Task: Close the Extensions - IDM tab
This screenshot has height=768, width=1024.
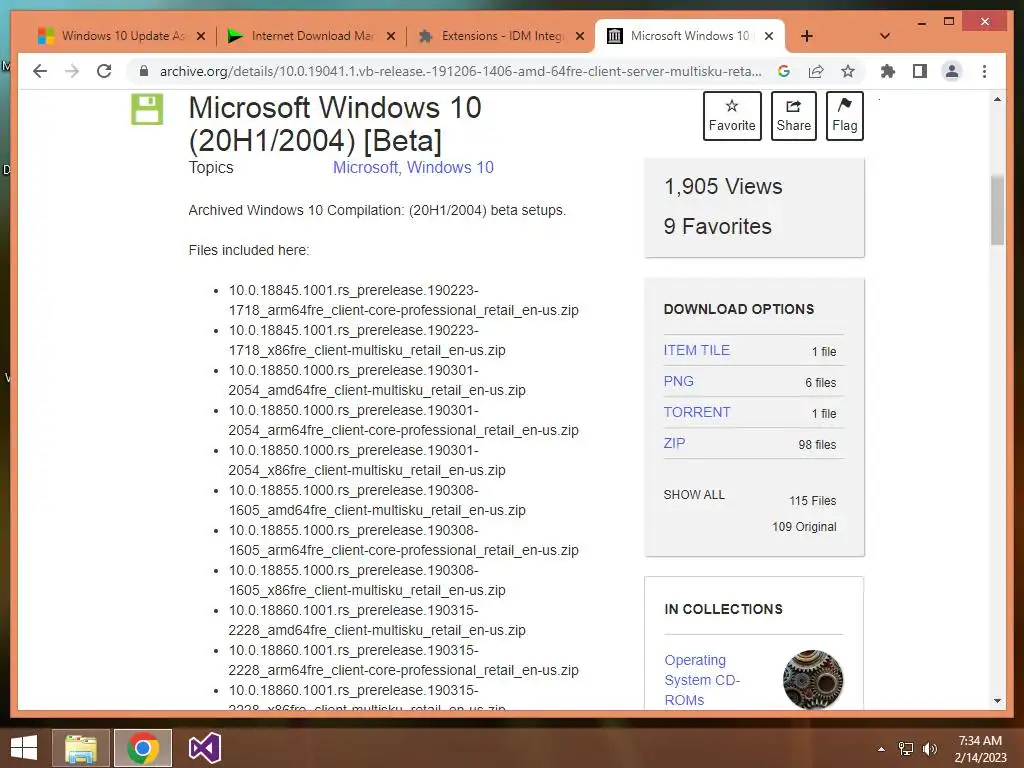Action: pos(580,36)
